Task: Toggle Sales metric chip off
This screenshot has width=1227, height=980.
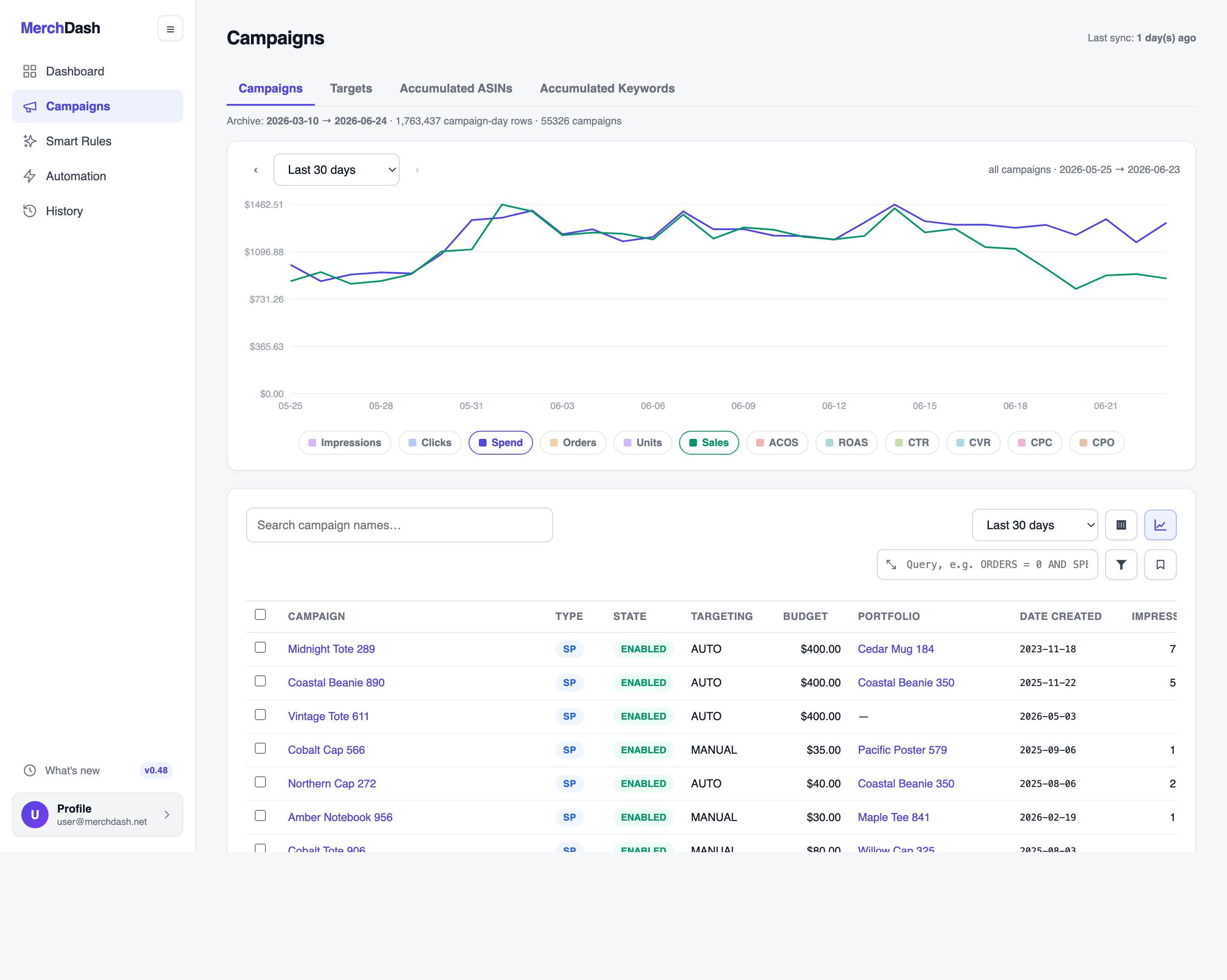Action: 709,443
